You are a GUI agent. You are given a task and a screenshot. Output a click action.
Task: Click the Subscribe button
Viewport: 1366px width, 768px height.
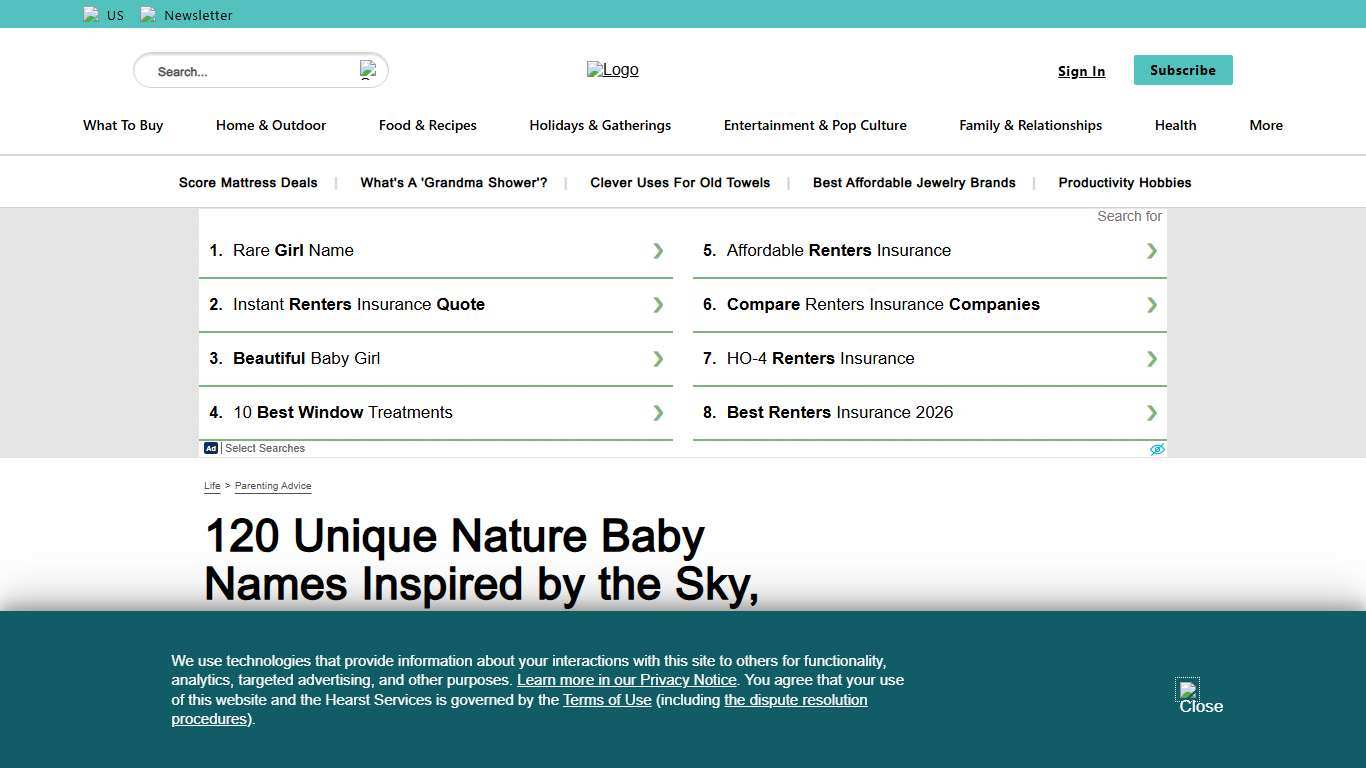coord(1183,70)
